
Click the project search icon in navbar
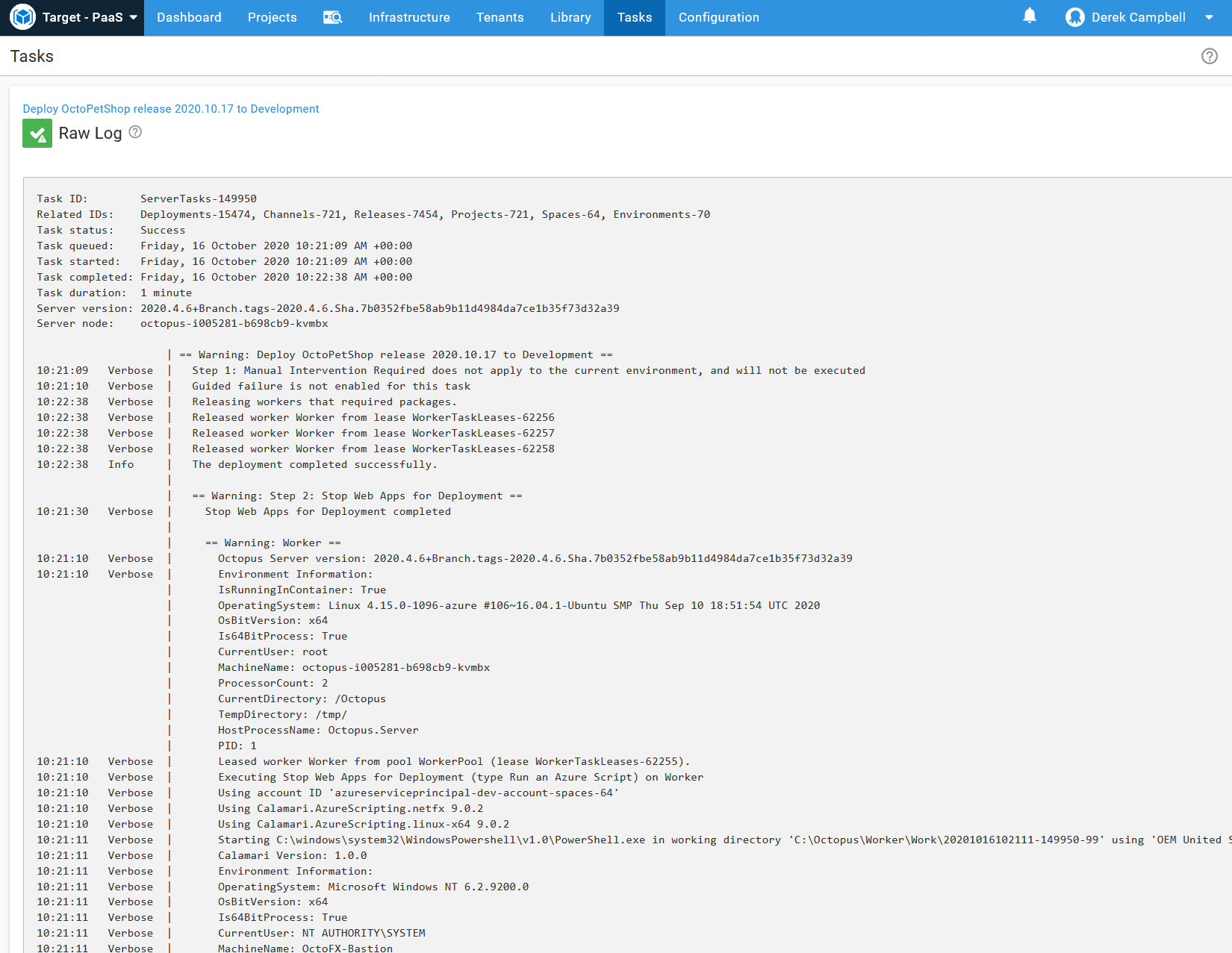pos(332,17)
